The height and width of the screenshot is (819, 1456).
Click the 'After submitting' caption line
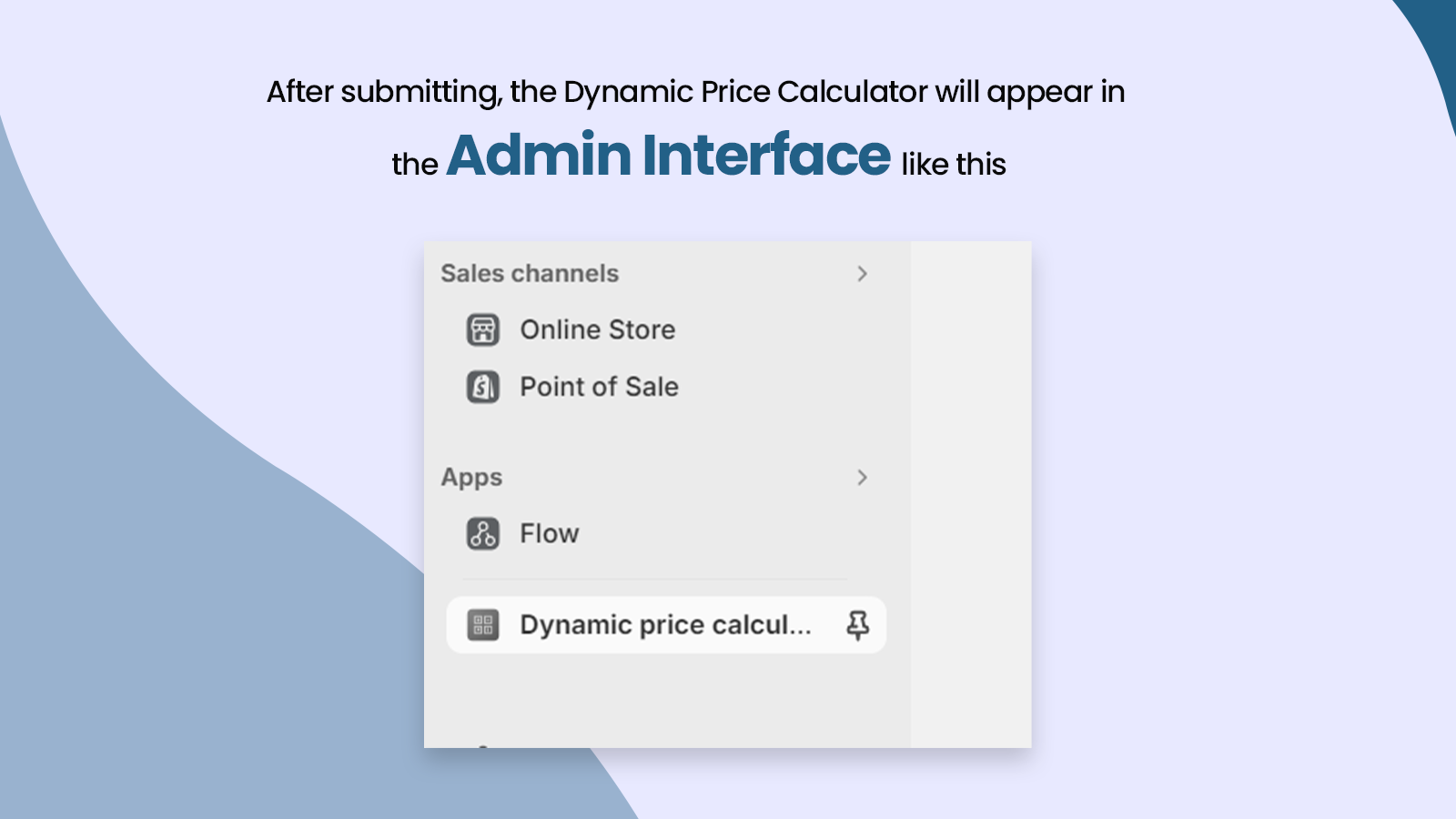click(695, 92)
